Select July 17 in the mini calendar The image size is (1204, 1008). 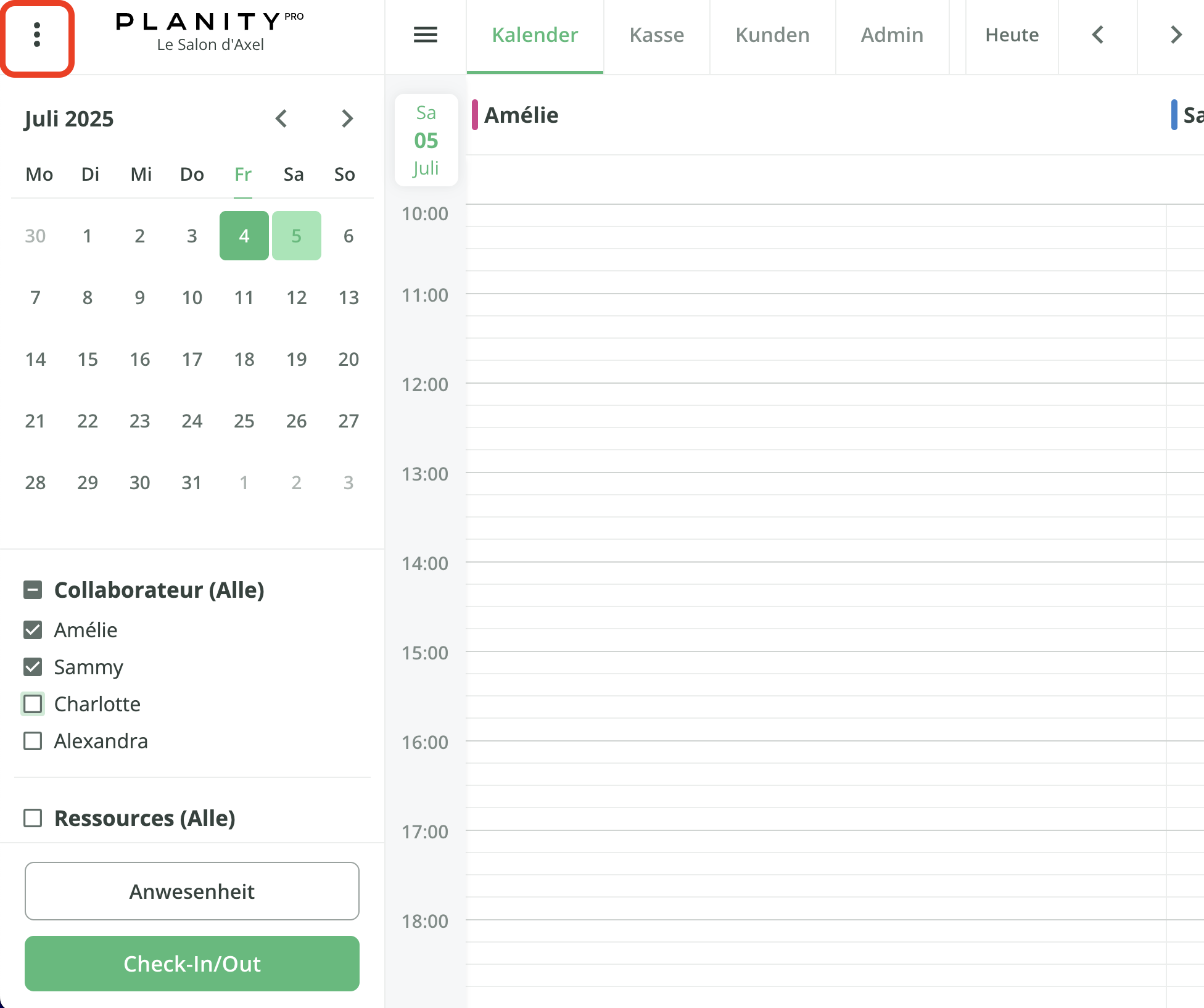pyautogui.click(x=192, y=359)
